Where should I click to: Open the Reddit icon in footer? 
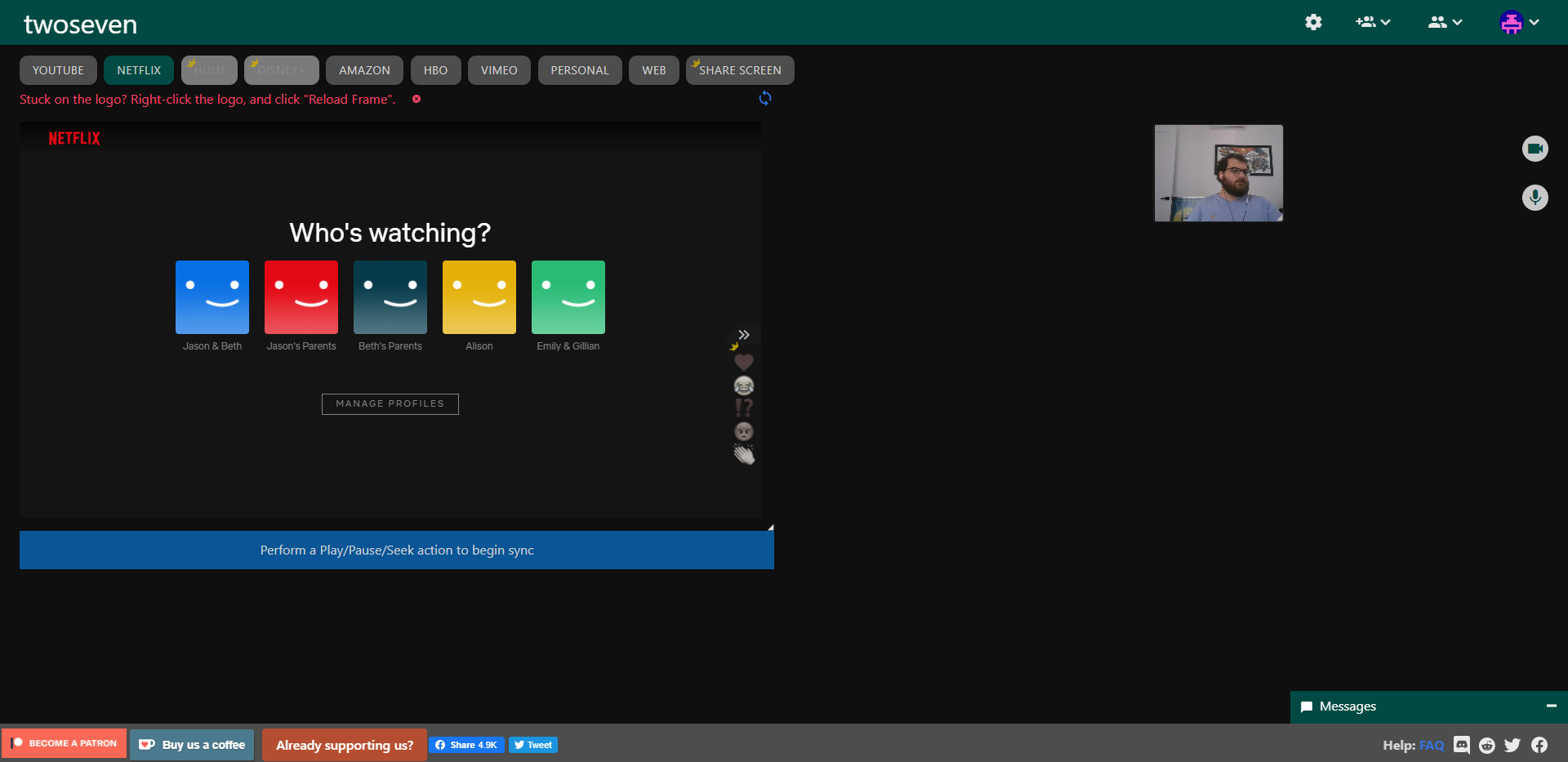point(1487,745)
